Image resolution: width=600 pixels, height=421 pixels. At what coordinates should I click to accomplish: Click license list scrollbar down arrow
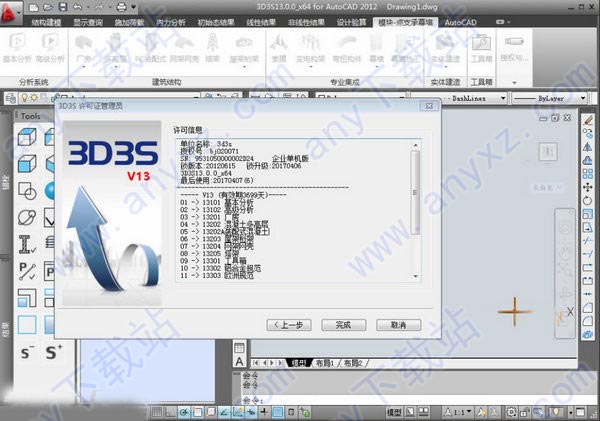(416, 276)
